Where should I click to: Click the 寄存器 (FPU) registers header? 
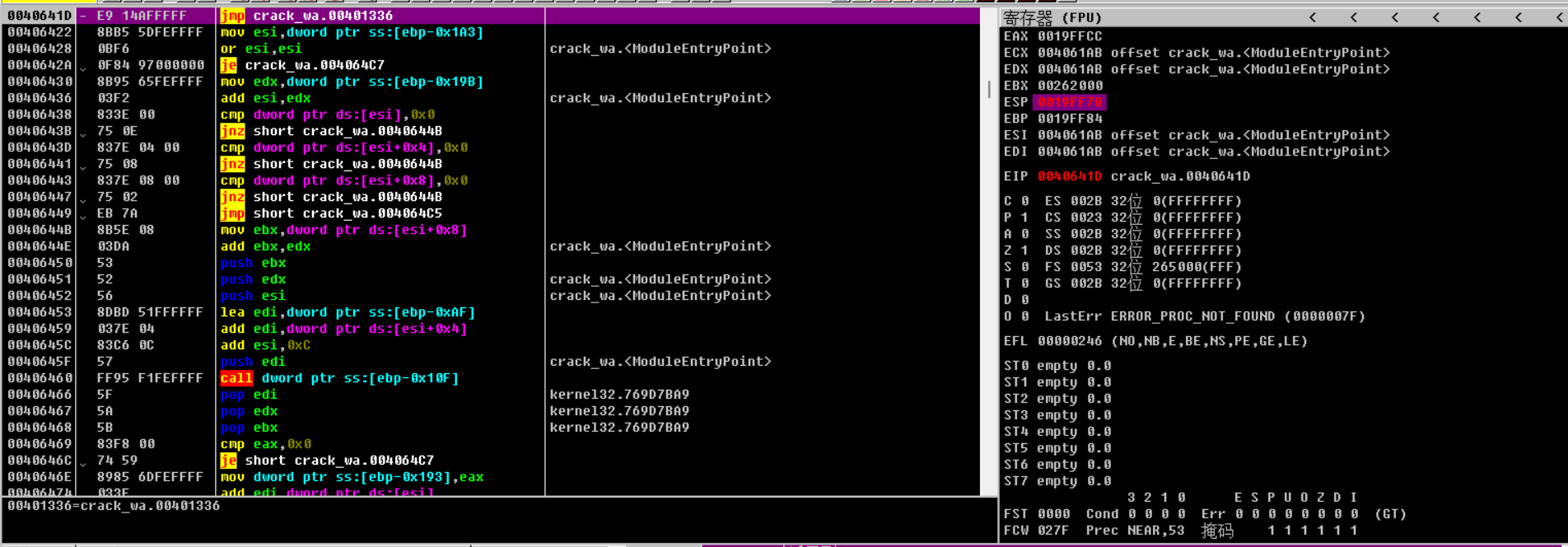coord(1052,17)
